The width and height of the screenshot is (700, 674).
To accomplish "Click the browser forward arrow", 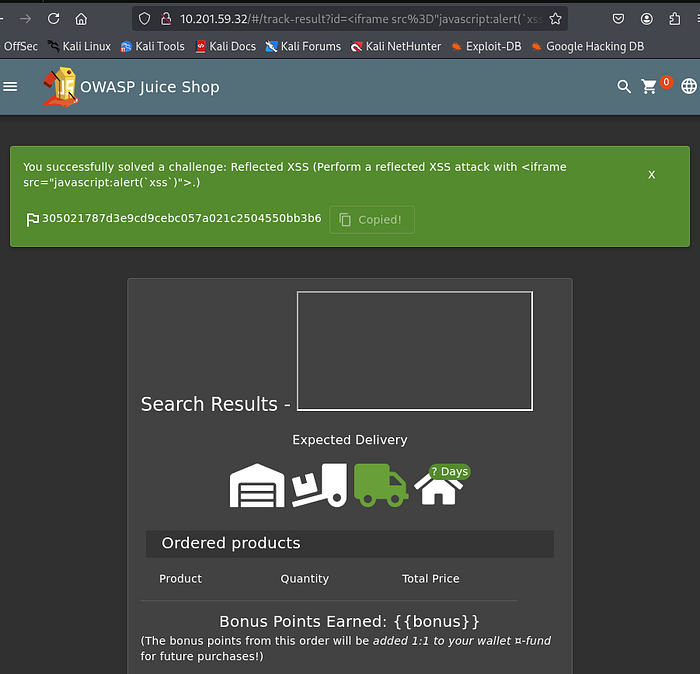I will 25,19.
